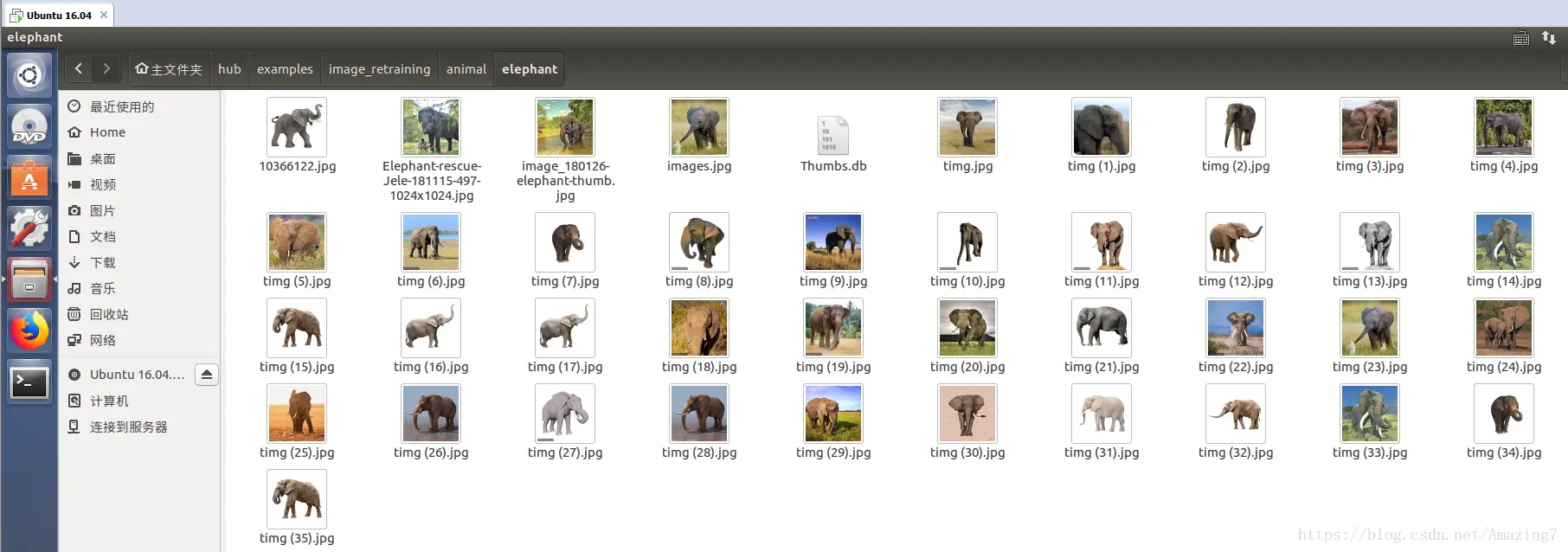Launch Ubuntu Software Center from dock

(29, 177)
